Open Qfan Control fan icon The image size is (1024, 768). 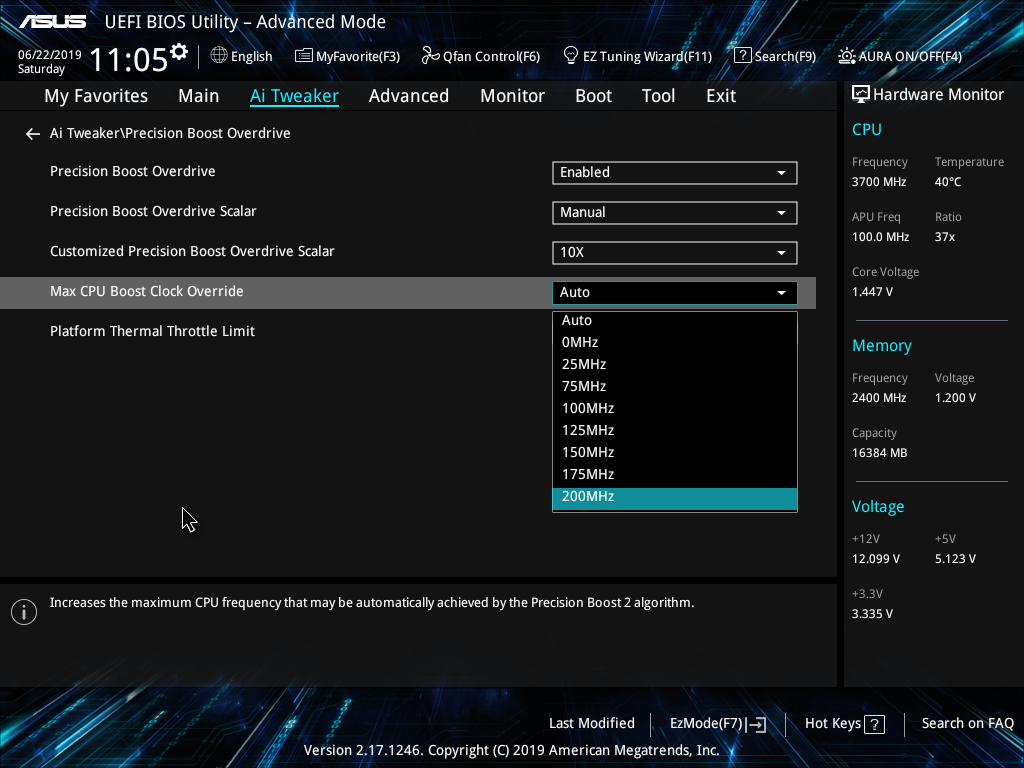coord(430,56)
